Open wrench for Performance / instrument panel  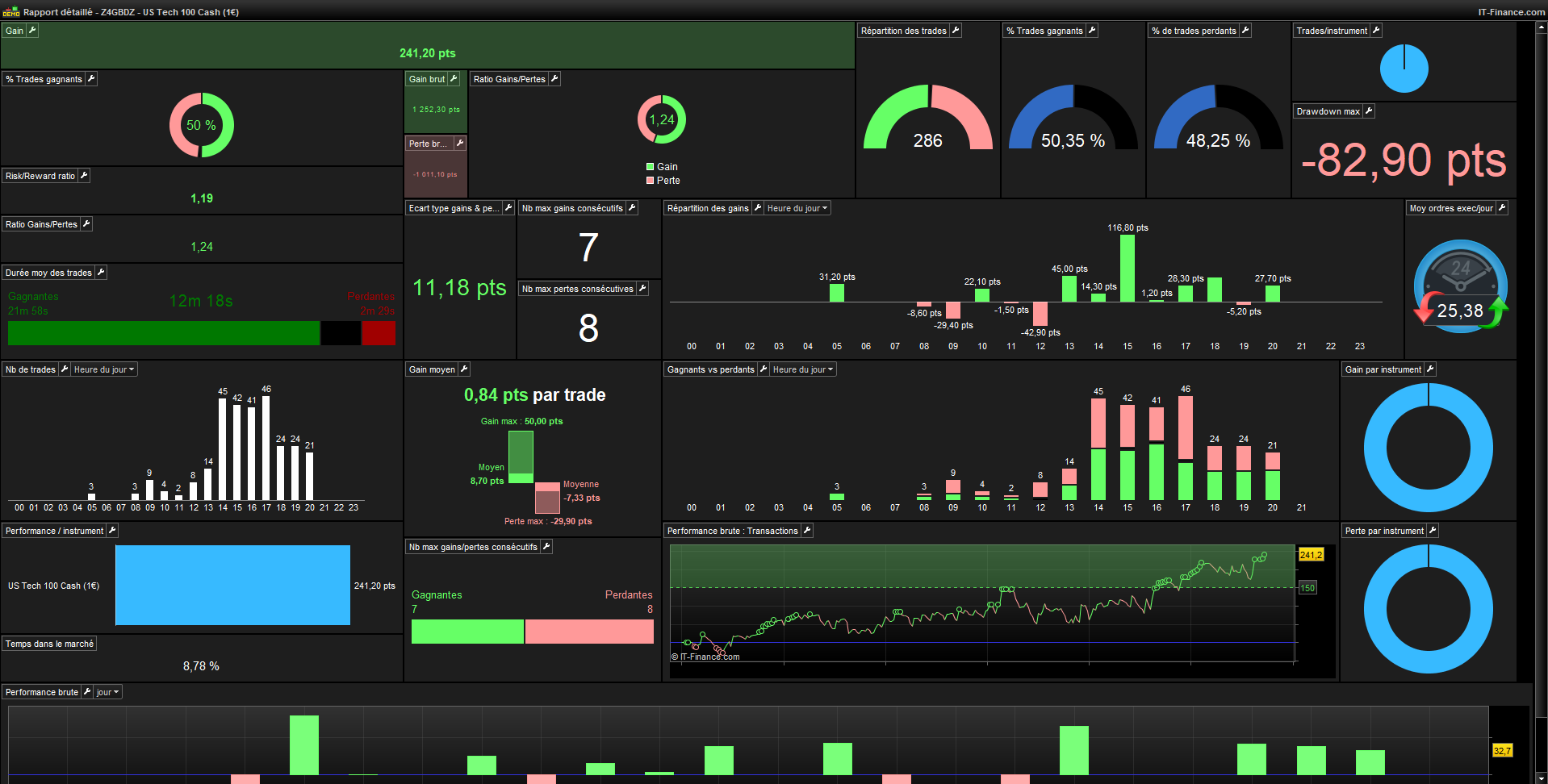click(112, 531)
